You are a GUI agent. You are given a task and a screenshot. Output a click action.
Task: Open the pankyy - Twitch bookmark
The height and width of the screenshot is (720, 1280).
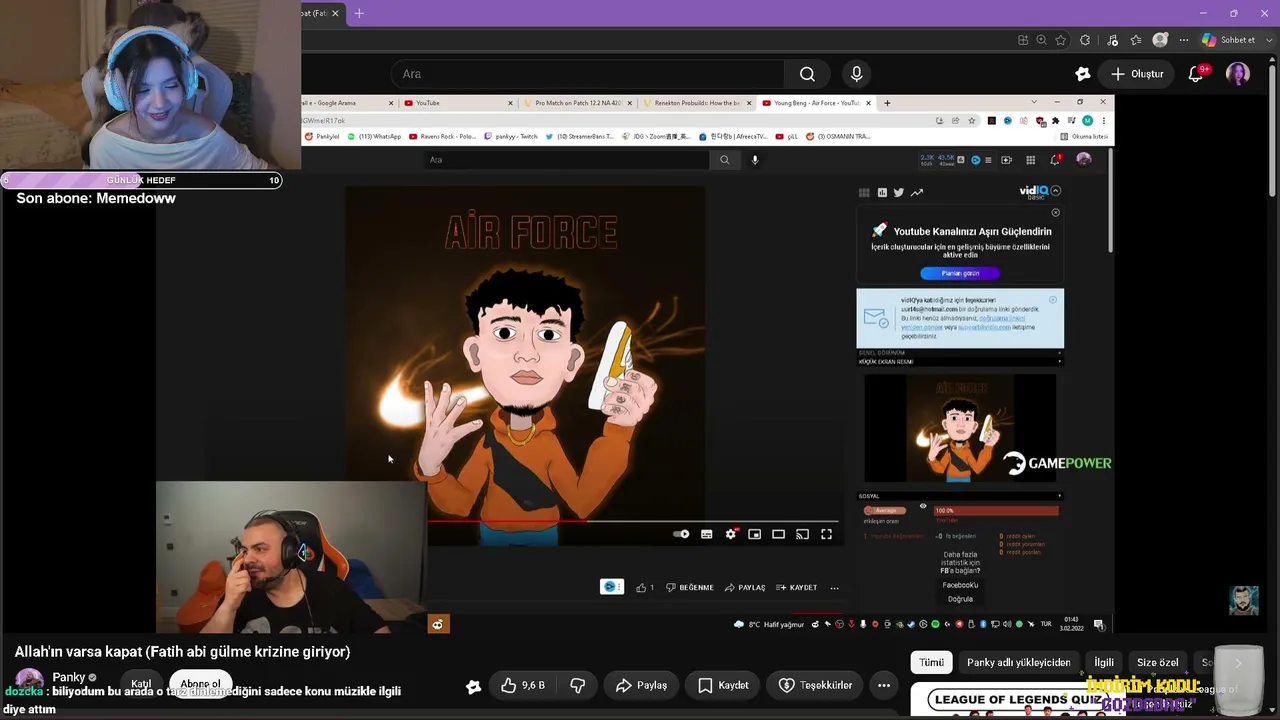coord(511,136)
